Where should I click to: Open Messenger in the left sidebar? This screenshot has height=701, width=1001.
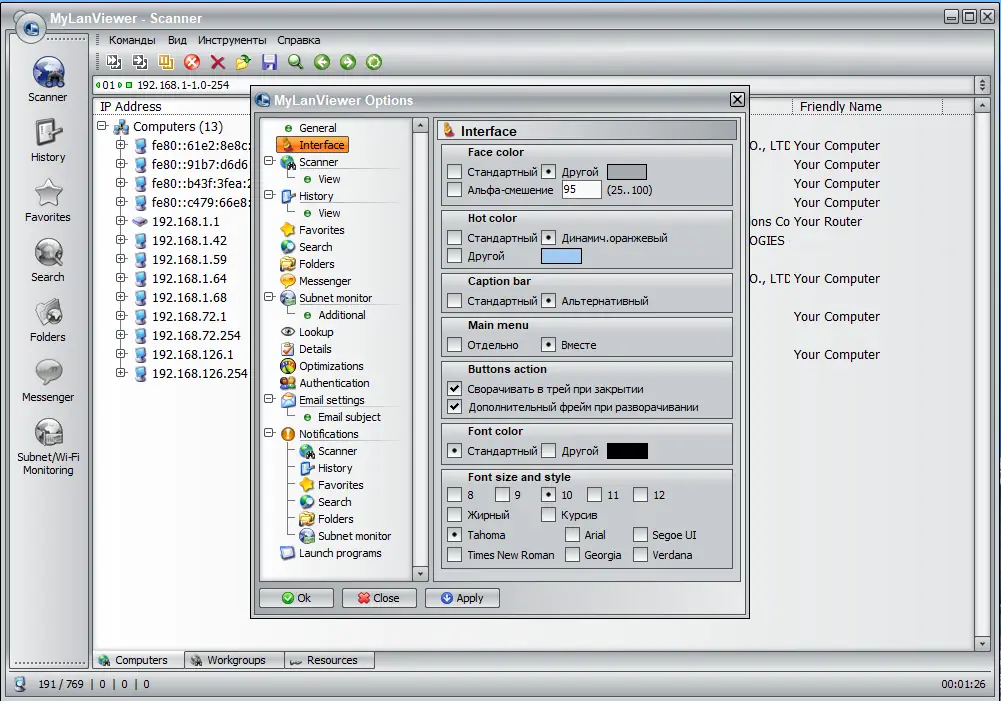pos(48,380)
